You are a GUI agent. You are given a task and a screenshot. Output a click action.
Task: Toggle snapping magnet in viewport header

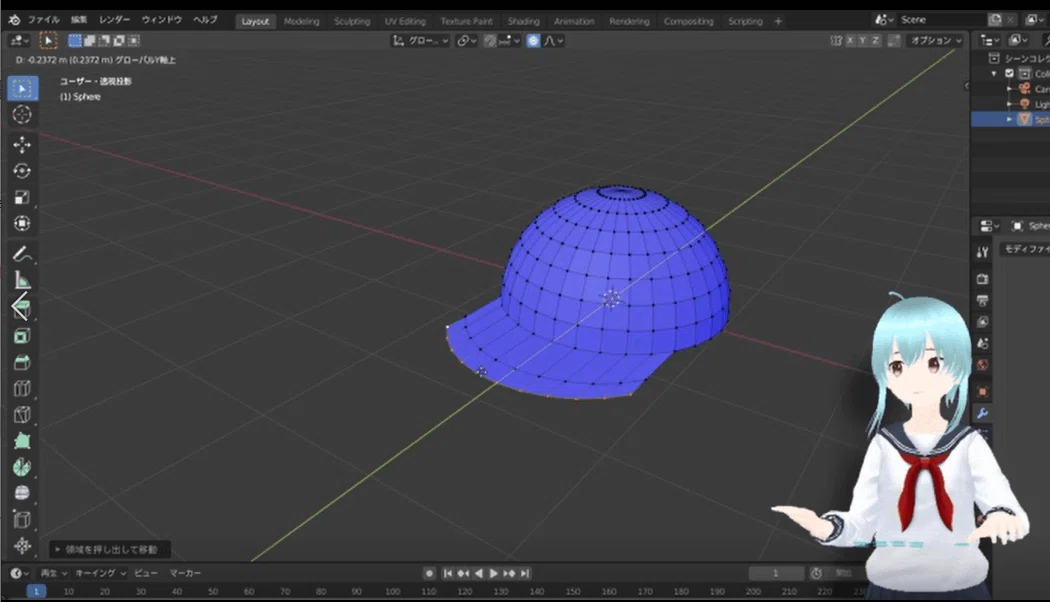490,41
